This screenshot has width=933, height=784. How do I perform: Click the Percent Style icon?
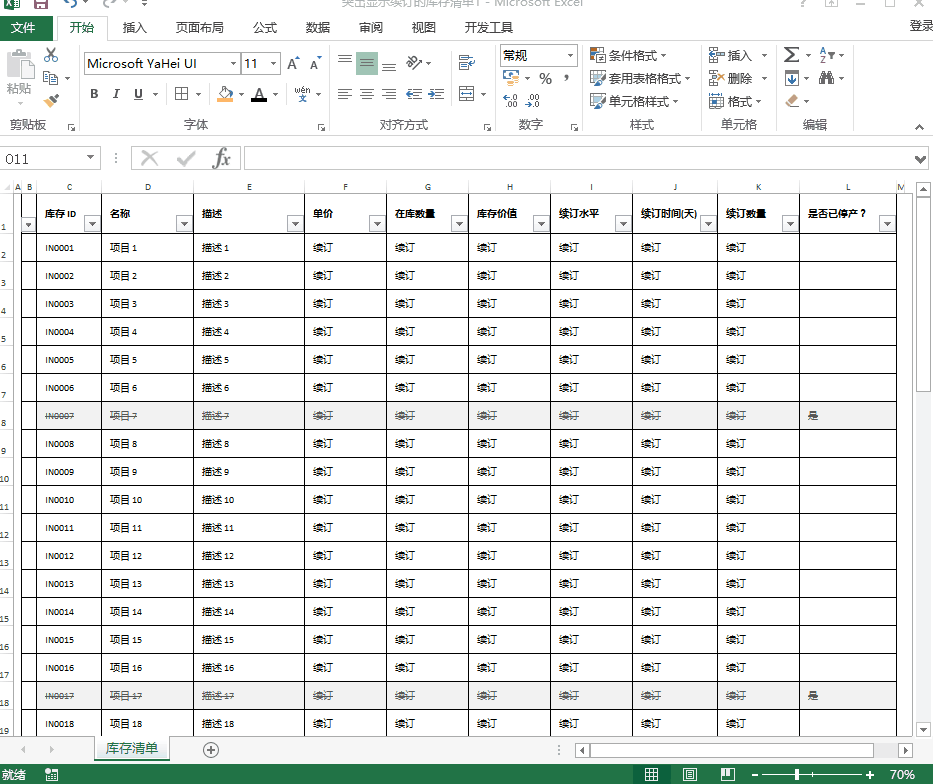click(x=546, y=79)
